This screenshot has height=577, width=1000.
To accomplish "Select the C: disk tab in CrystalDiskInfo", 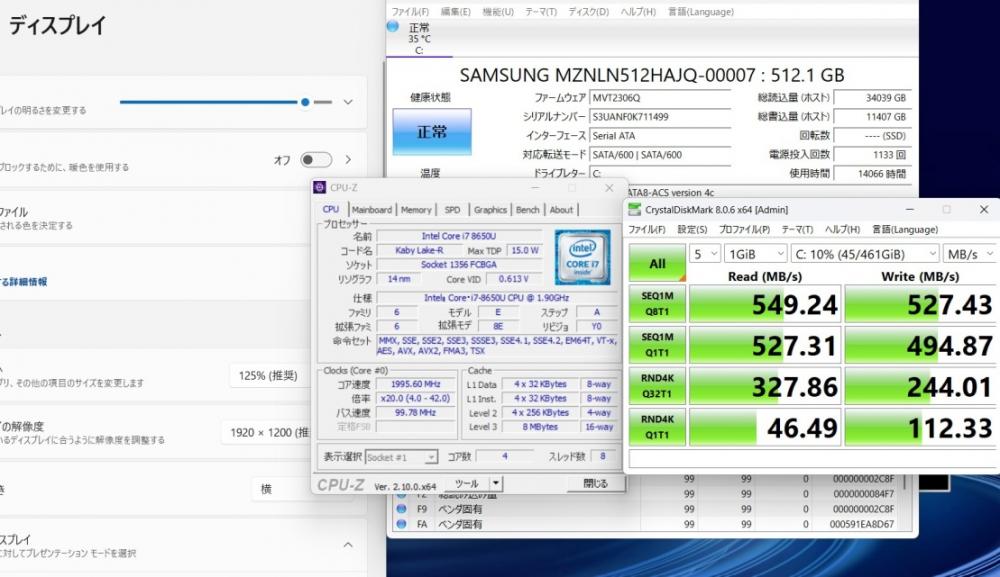I will pyautogui.click(x=419, y=38).
